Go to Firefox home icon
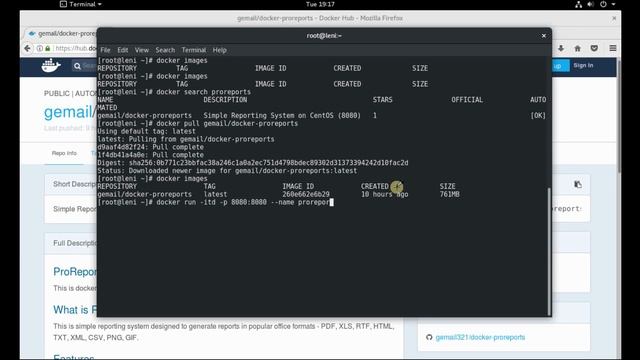Viewport: 640px width, 360px height. click(x=578, y=48)
